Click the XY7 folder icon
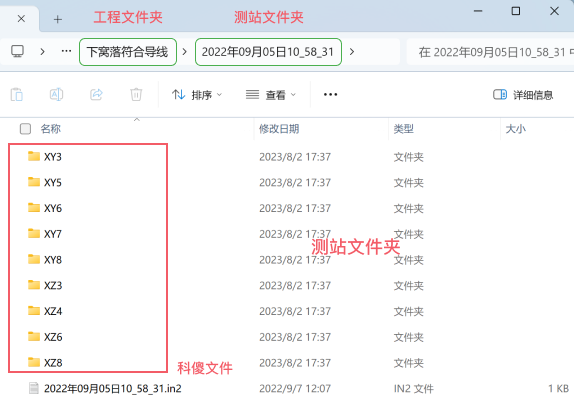The height and width of the screenshot is (416, 574). pyautogui.click(x=34, y=233)
